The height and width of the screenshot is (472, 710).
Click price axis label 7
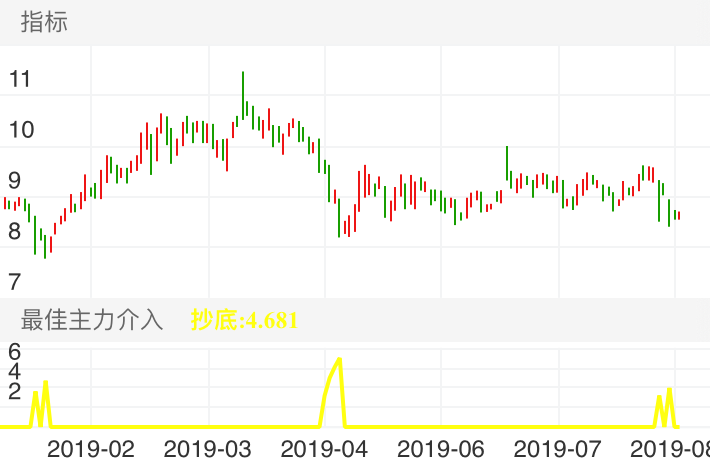[x=14, y=281]
